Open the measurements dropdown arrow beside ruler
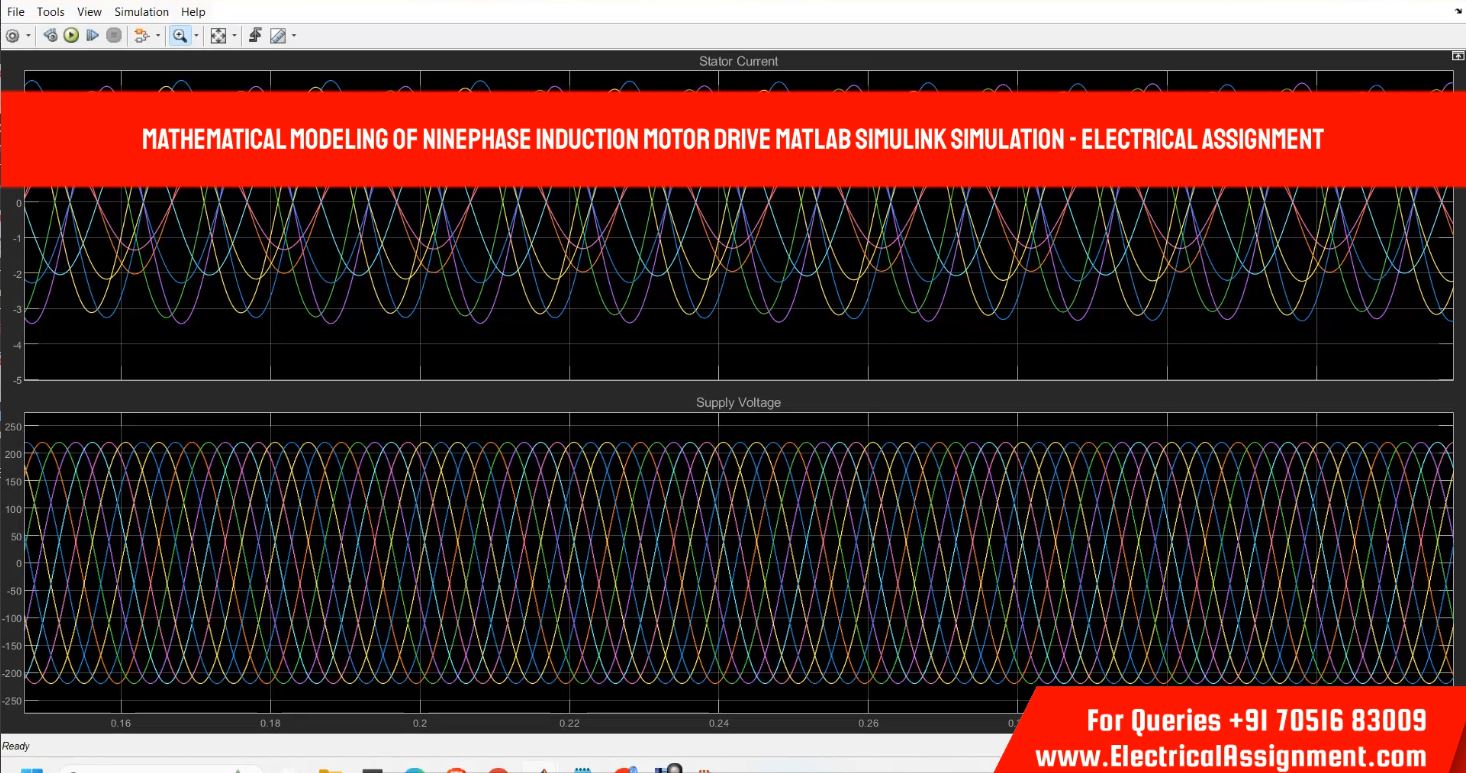 (x=294, y=36)
